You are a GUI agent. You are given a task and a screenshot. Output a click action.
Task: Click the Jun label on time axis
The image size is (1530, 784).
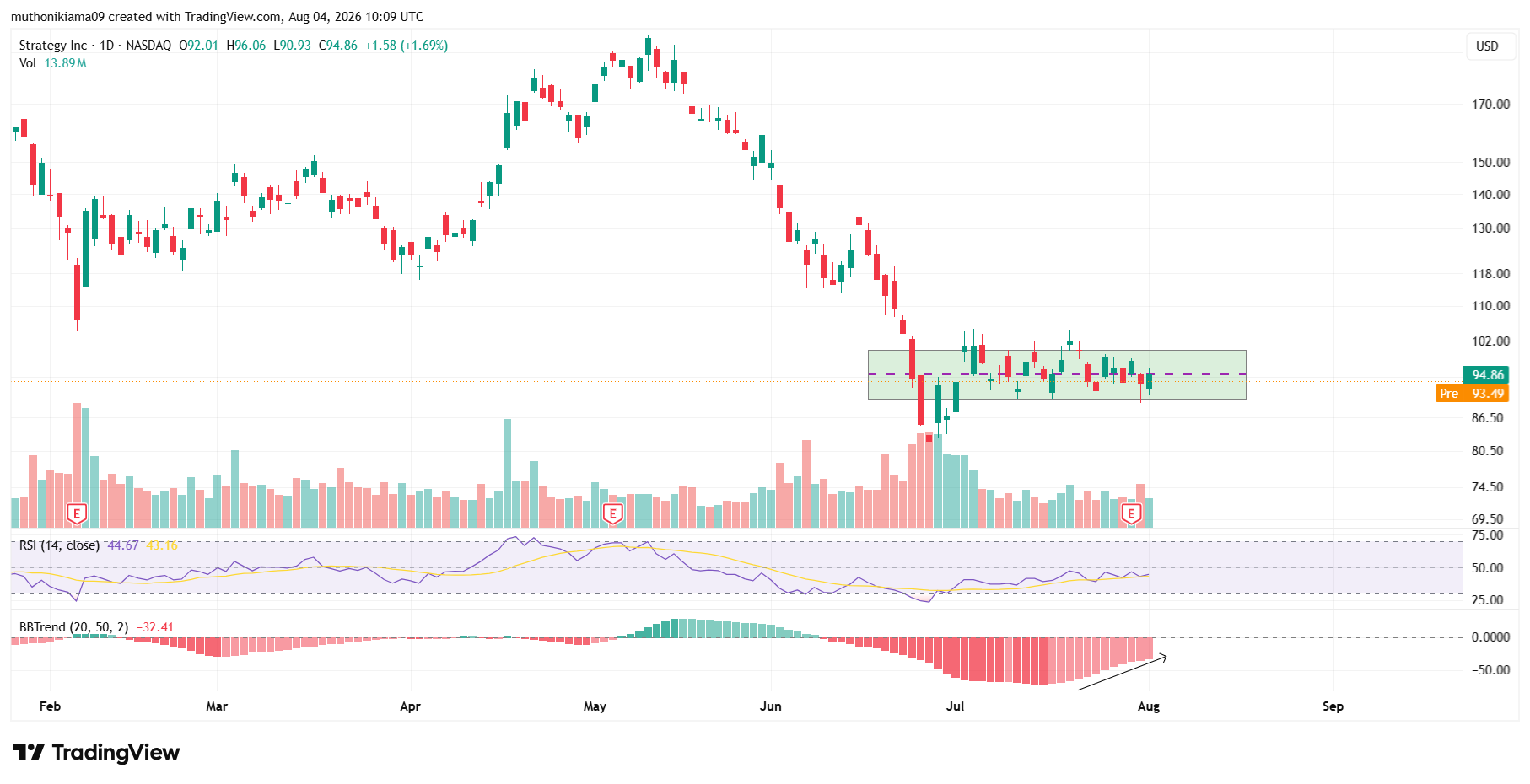(x=770, y=706)
